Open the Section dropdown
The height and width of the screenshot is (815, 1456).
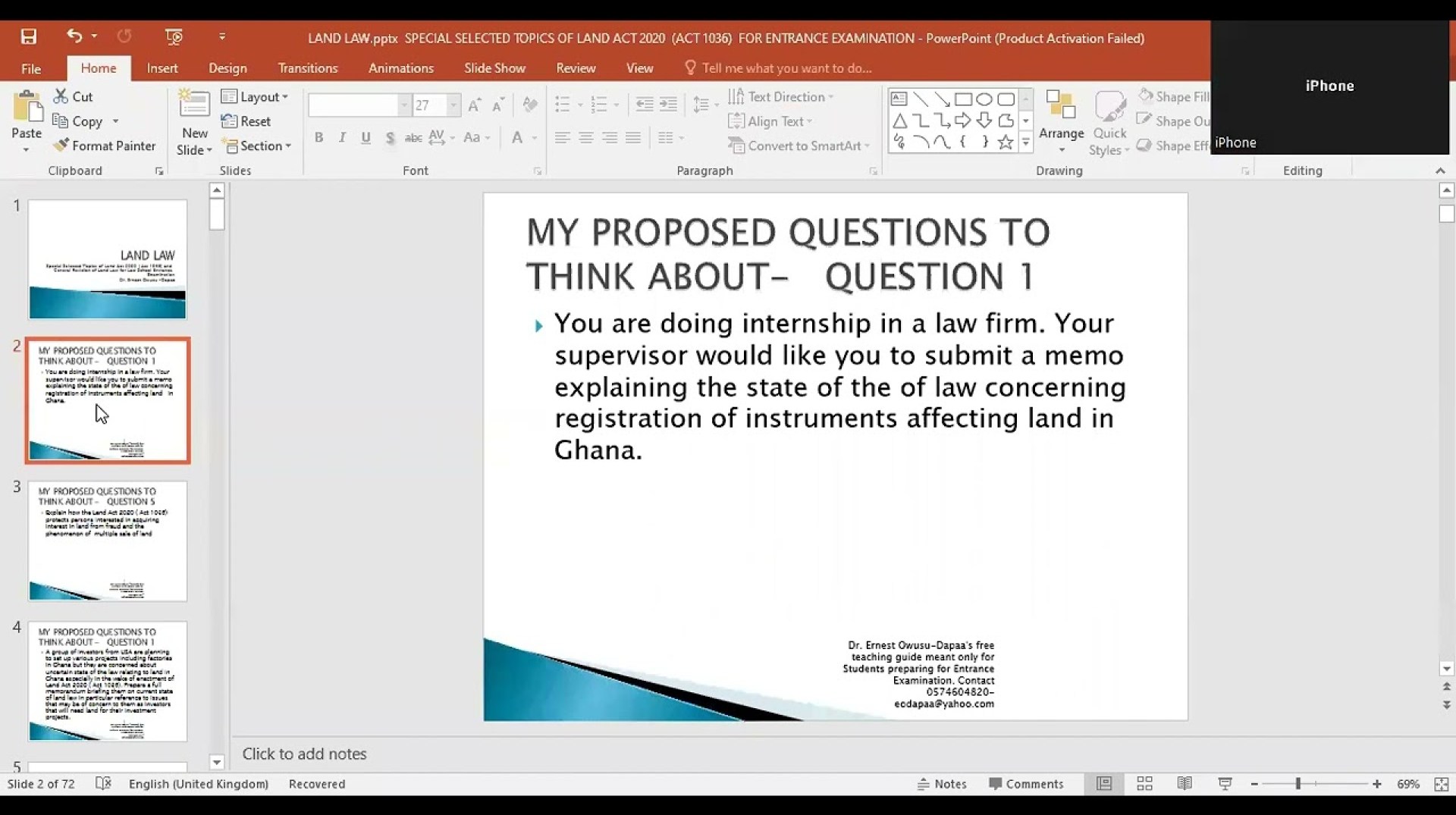pyautogui.click(x=256, y=146)
